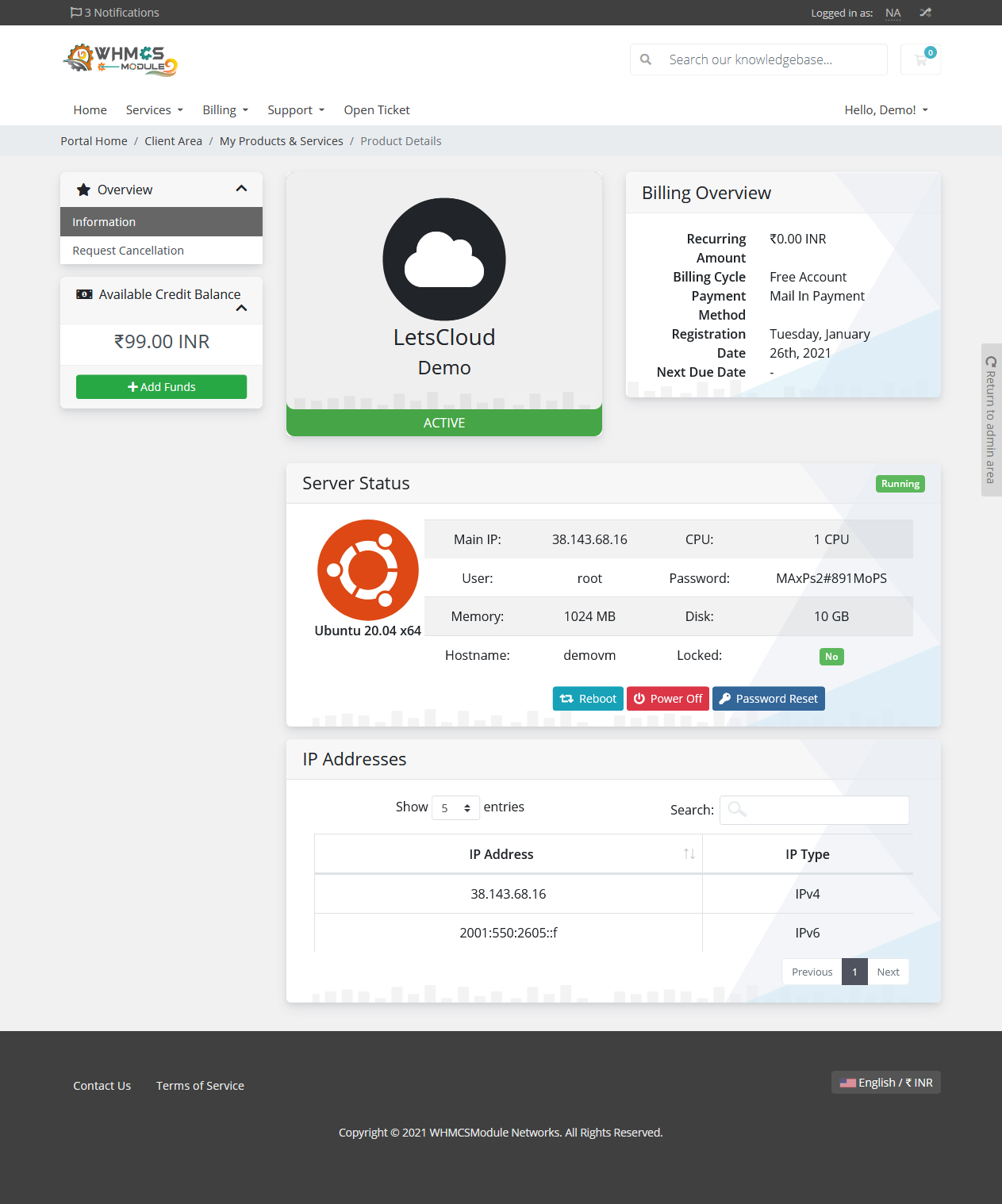Focus the knowledgebase search field
This screenshot has width=1002, height=1204.
[758, 59]
